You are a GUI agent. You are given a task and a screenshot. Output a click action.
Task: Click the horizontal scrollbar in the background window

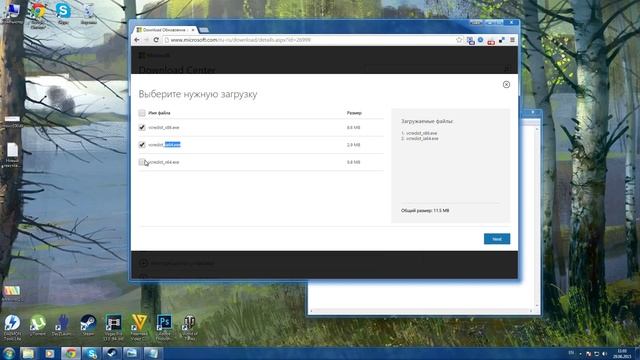click(420, 311)
